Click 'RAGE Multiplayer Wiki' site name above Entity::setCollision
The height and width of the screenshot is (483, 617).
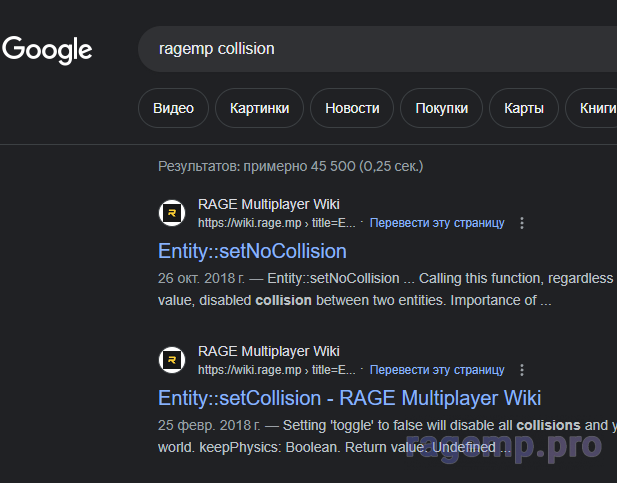tap(269, 351)
